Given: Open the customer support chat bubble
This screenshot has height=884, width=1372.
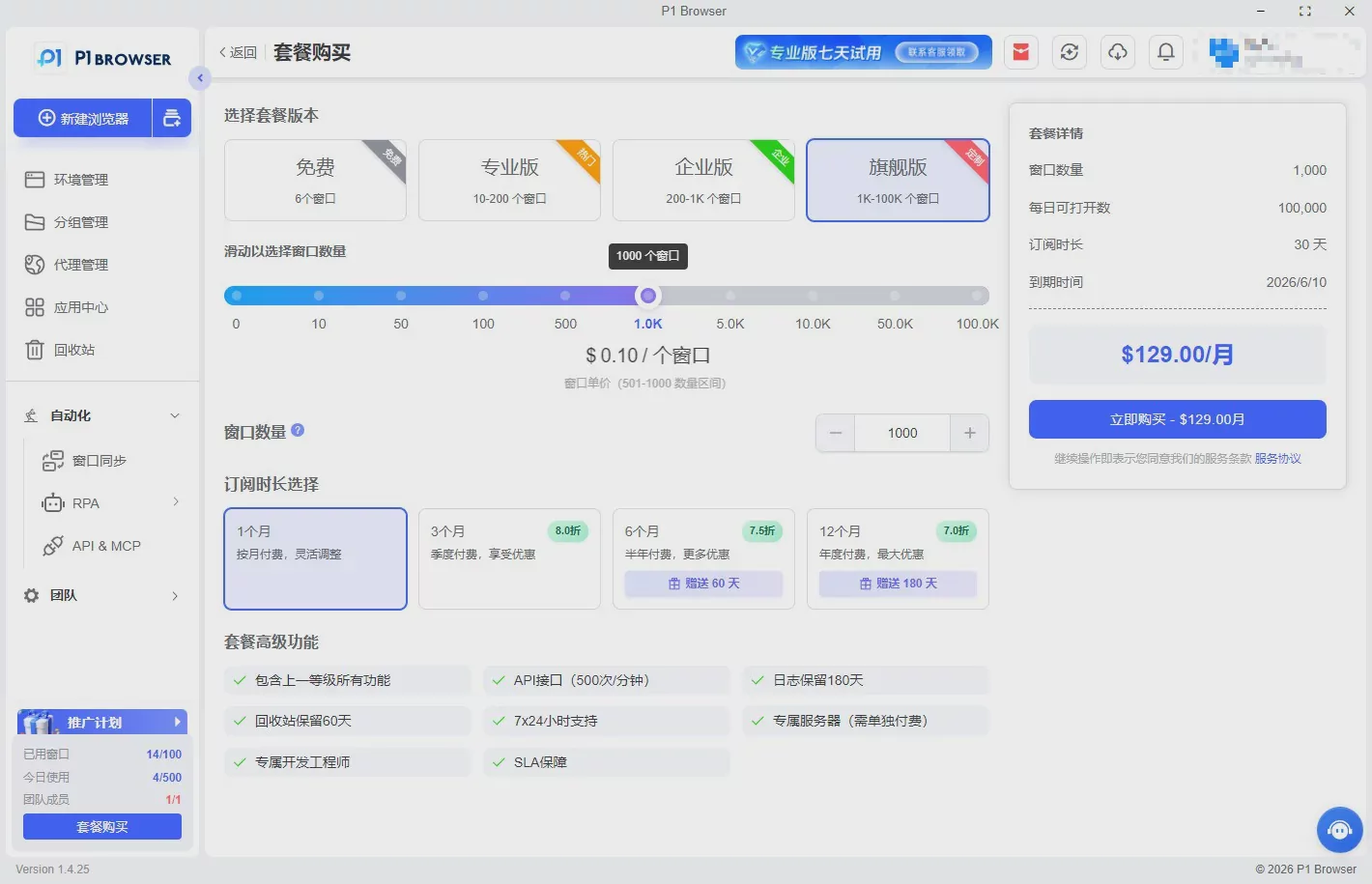Looking at the screenshot, I should point(1340,830).
